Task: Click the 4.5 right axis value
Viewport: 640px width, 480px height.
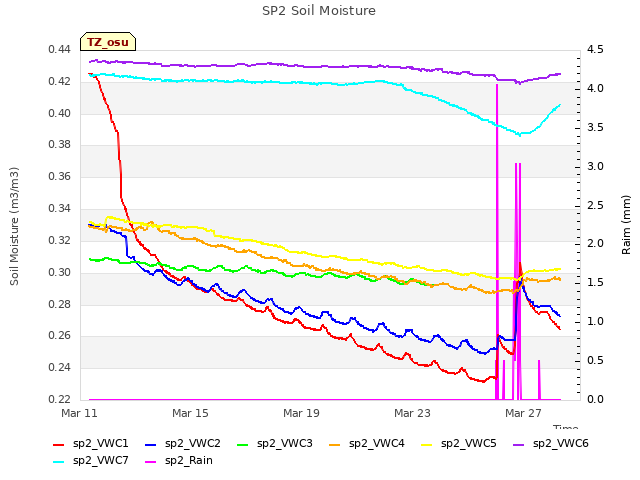Action: [595, 50]
